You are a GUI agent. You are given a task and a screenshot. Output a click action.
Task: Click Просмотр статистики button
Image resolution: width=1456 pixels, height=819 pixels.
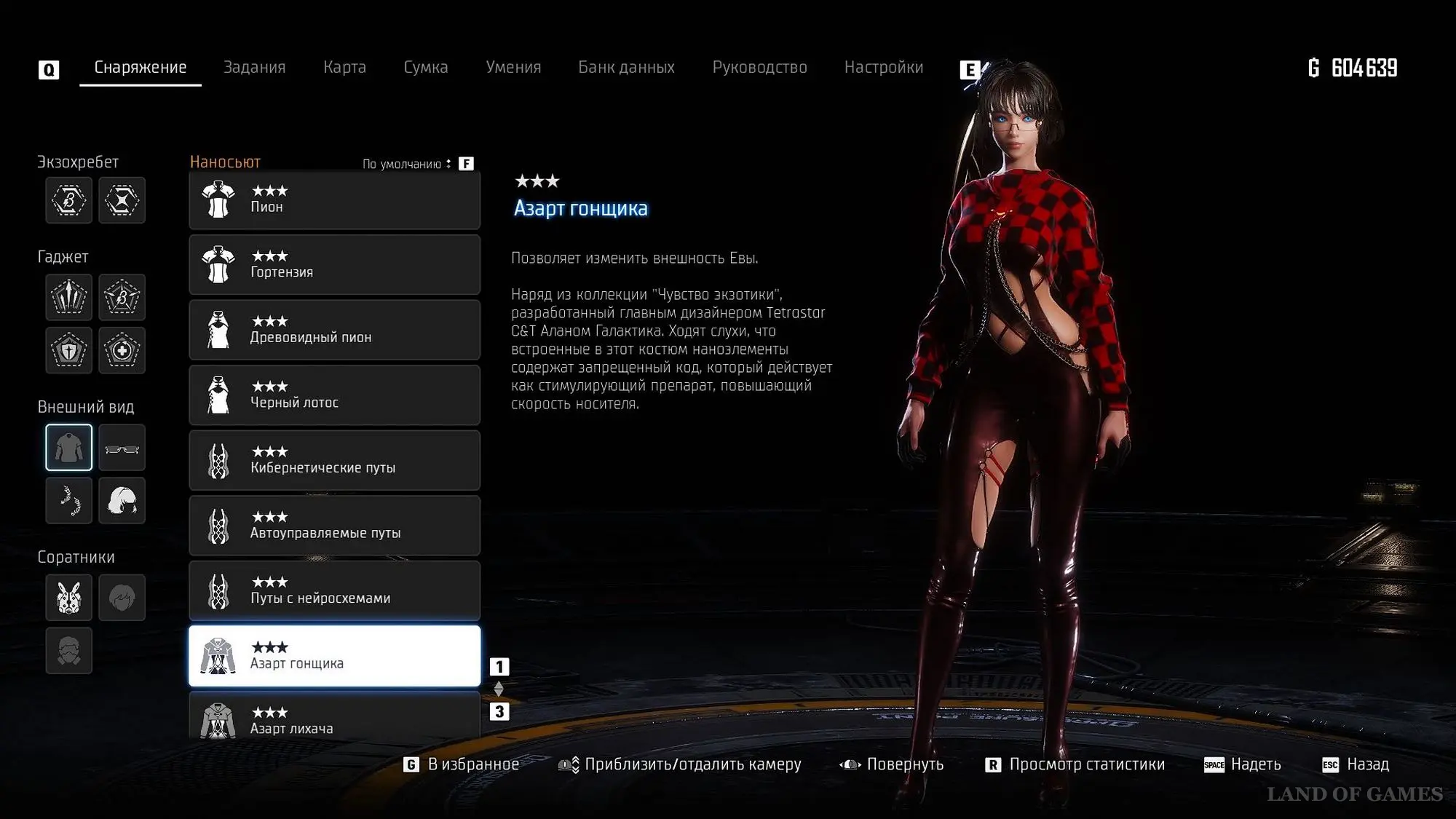click(x=1075, y=764)
